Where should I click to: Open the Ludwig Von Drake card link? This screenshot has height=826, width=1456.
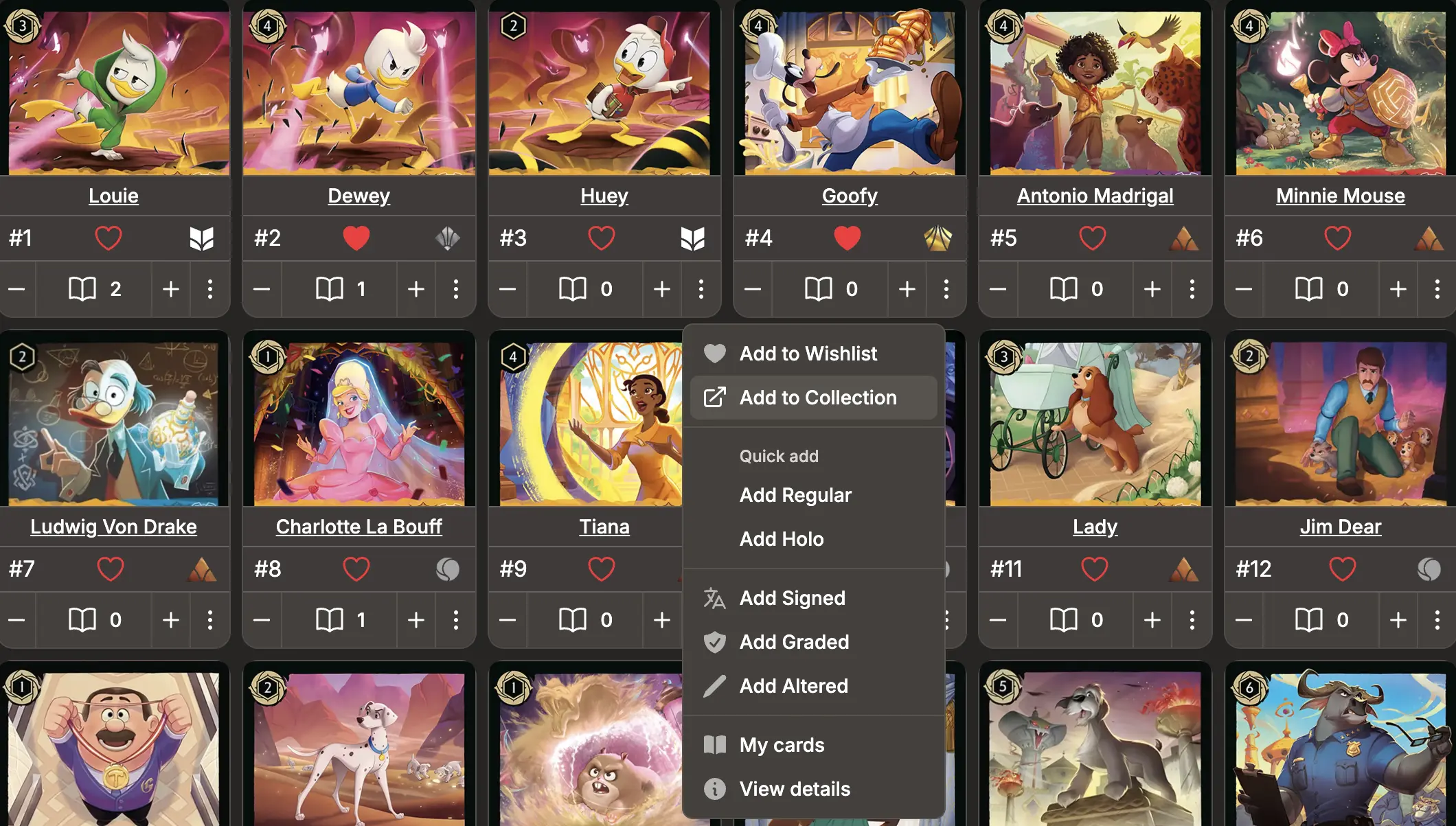[x=113, y=527]
